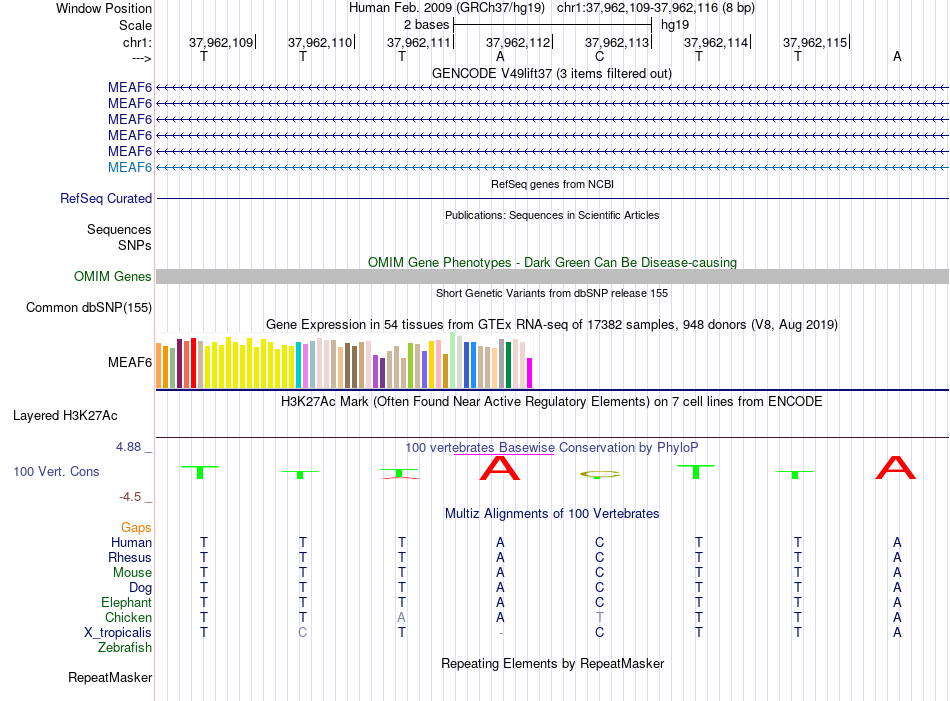Click the gray C in X_tropicalis row
This screenshot has width=950, height=701.
(x=302, y=633)
